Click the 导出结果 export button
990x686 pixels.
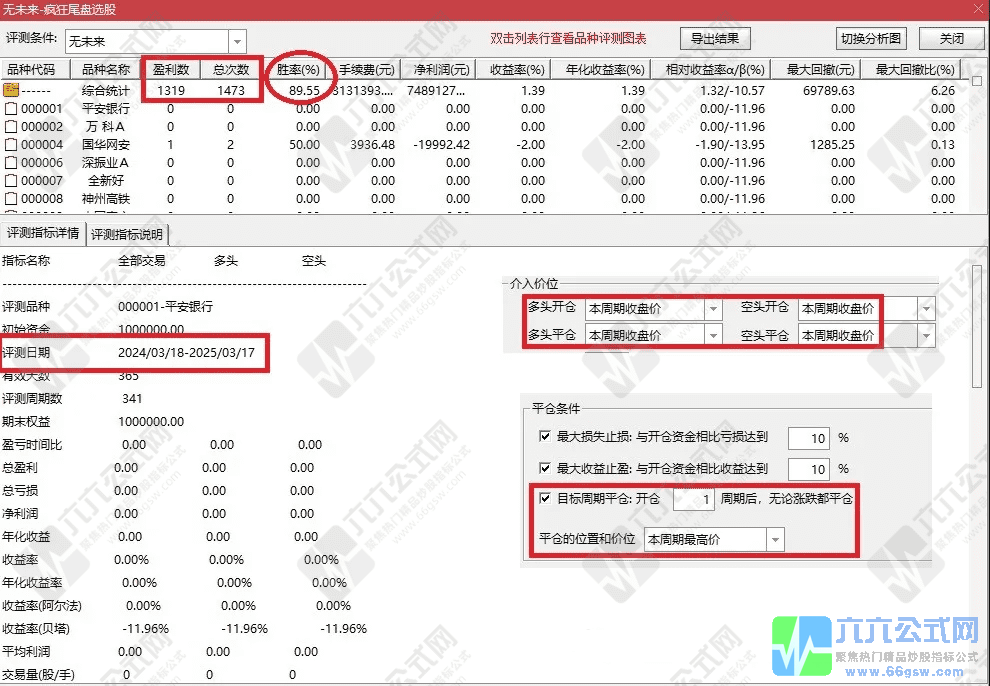tap(715, 39)
